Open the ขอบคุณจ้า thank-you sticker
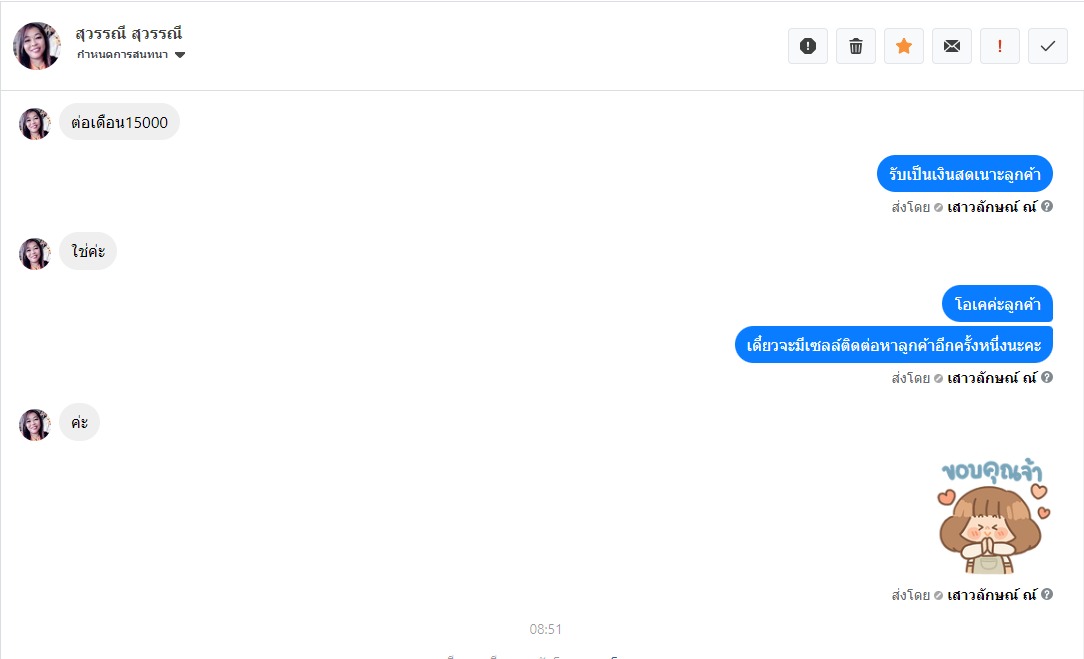The height and width of the screenshot is (659, 1084). [993, 516]
